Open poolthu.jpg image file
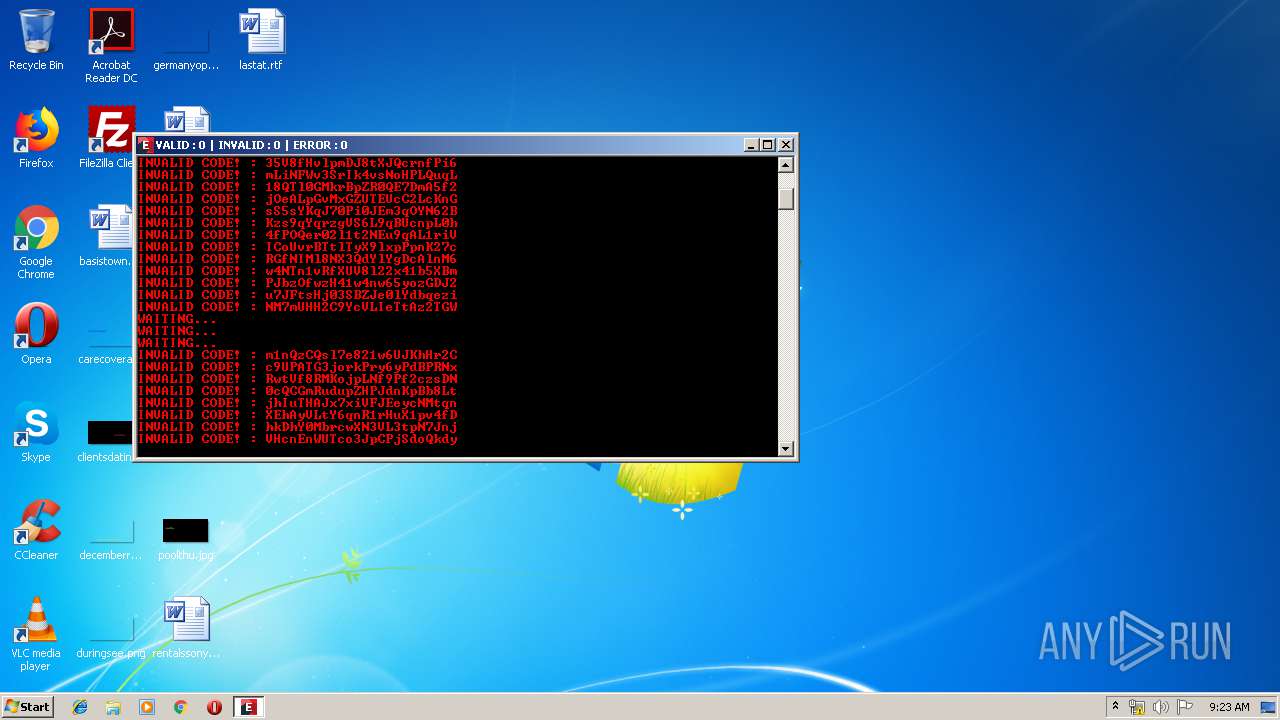 (x=186, y=538)
